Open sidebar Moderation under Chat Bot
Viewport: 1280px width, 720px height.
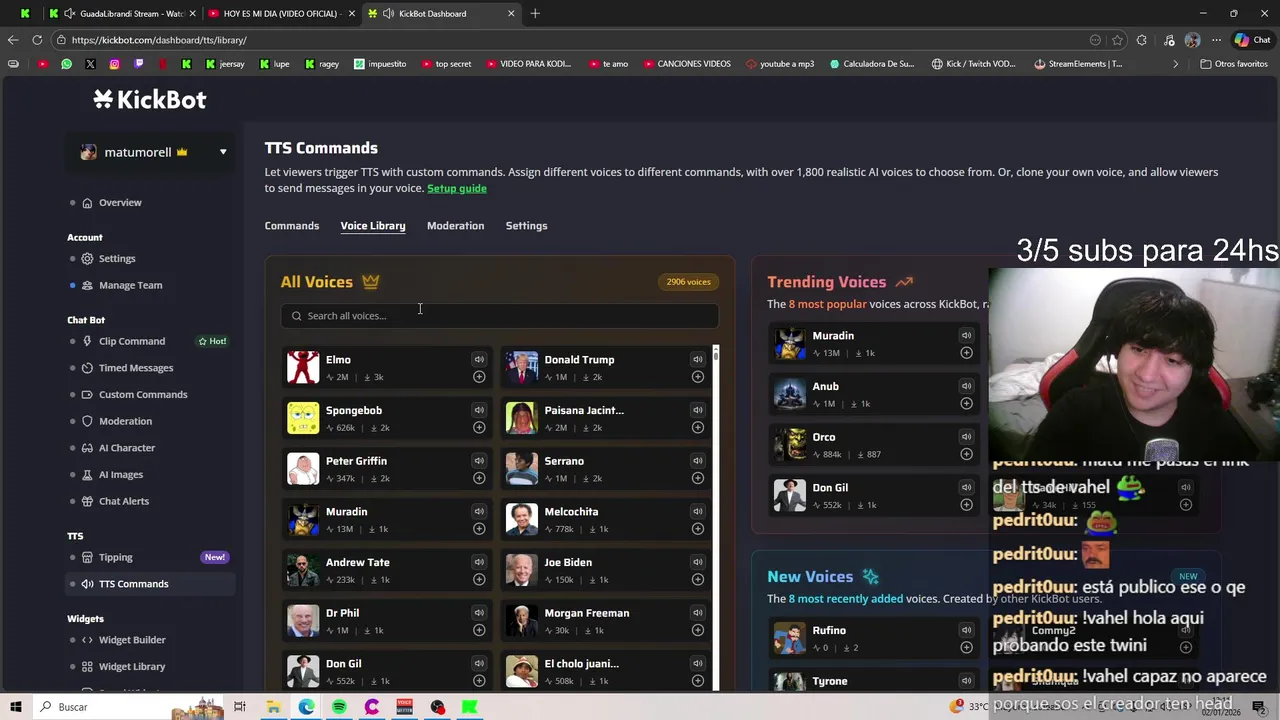(125, 421)
